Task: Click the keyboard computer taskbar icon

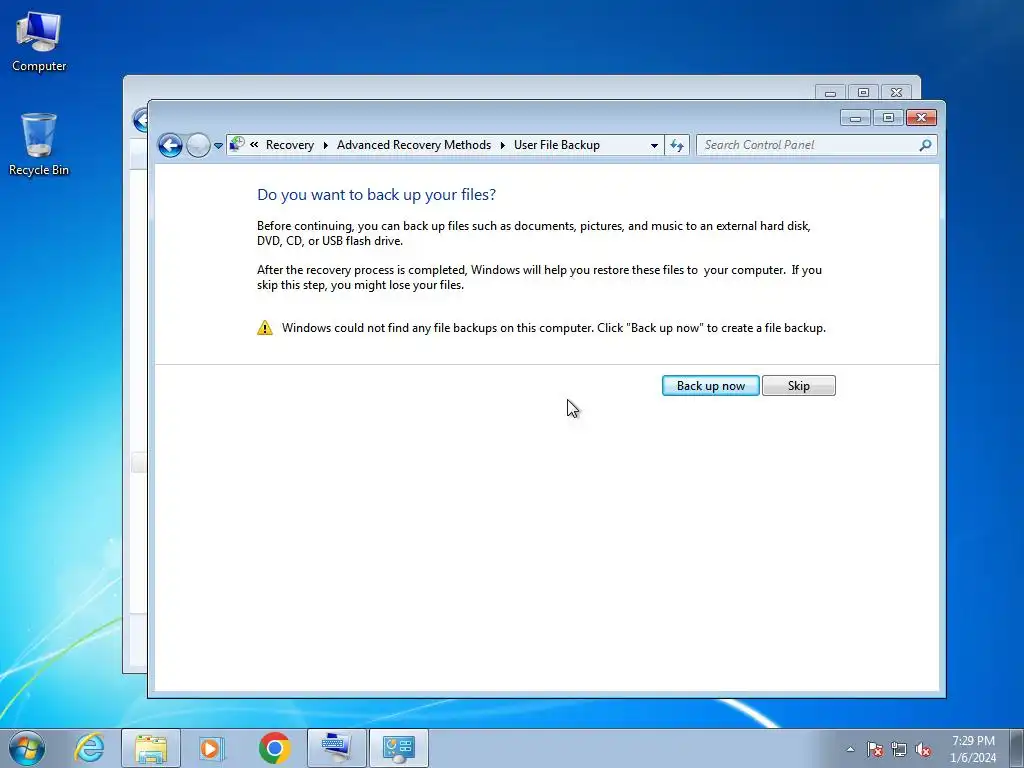Action: pyautogui.click(x=336, y=748)
